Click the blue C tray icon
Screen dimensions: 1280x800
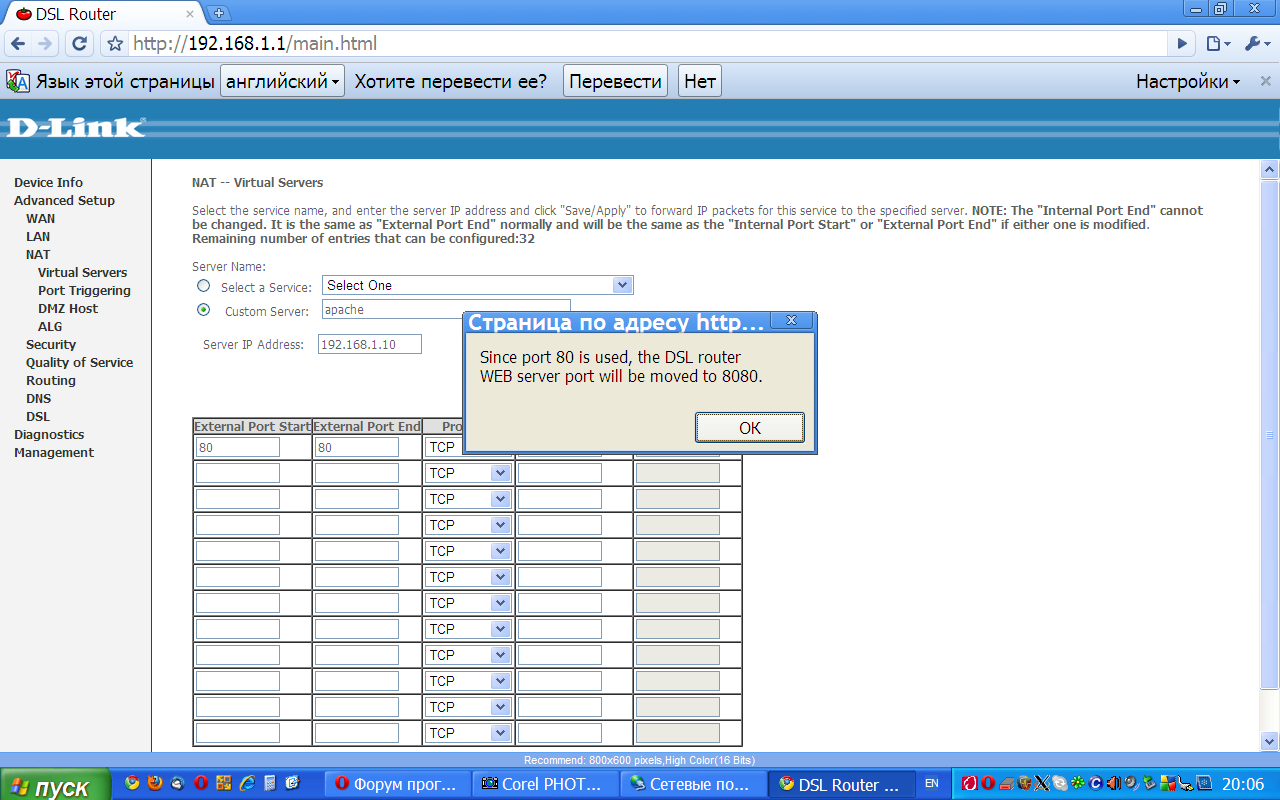pyautogui.click(x=1095, y=784)
